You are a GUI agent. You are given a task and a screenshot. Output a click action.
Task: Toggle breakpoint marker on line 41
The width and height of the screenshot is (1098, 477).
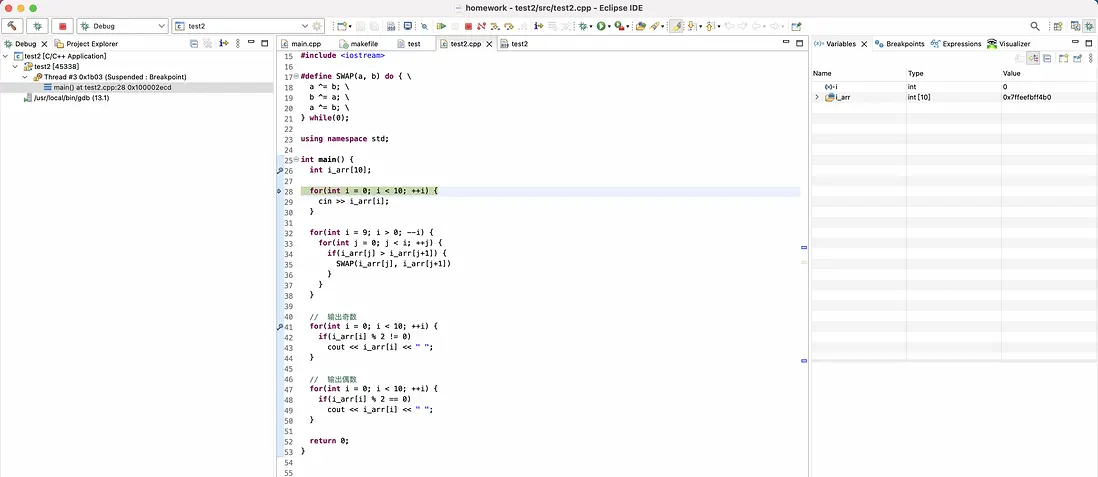pos(280,327)
